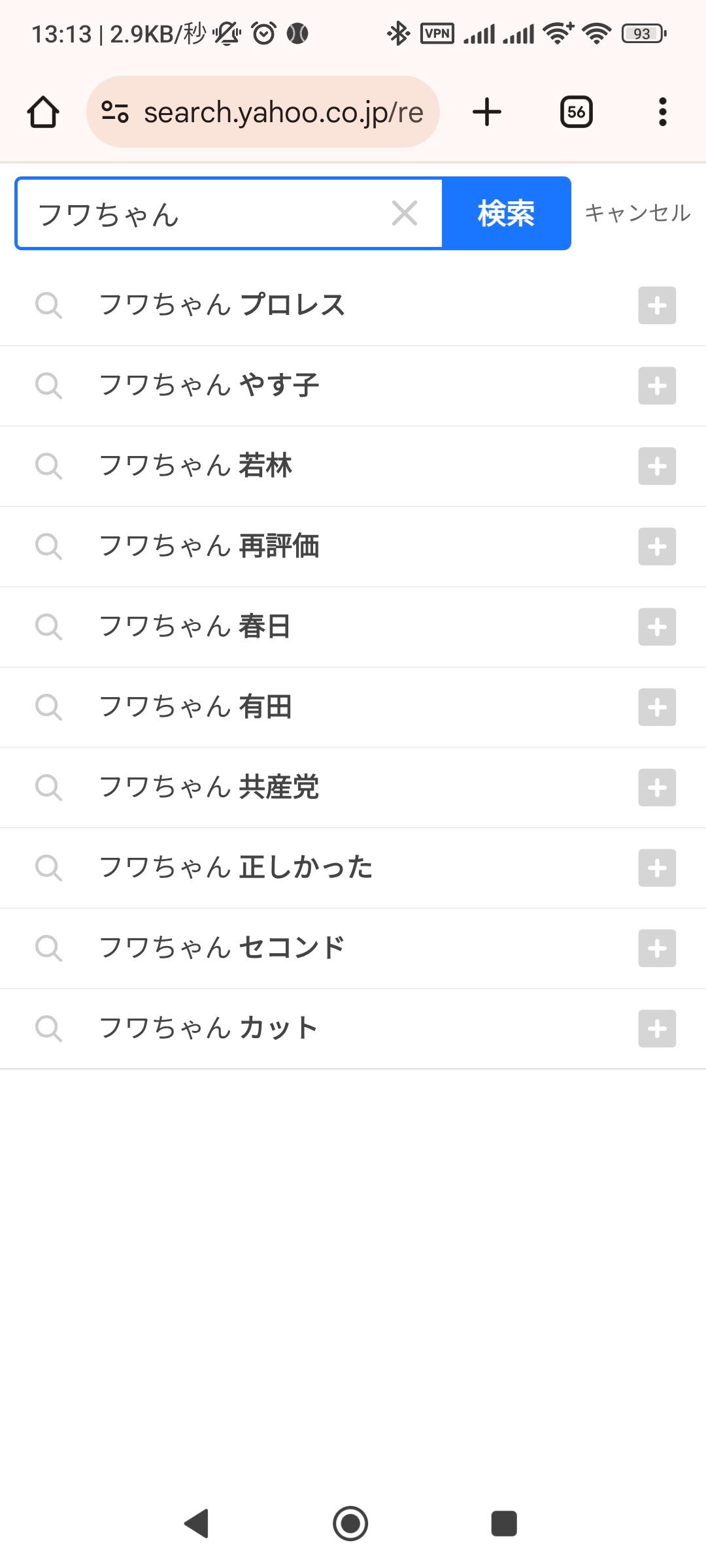Image resolution: width=706 pixels, height=1568 pixels.
Task: Tap the browser home icon
Action: tap(43, 112)
